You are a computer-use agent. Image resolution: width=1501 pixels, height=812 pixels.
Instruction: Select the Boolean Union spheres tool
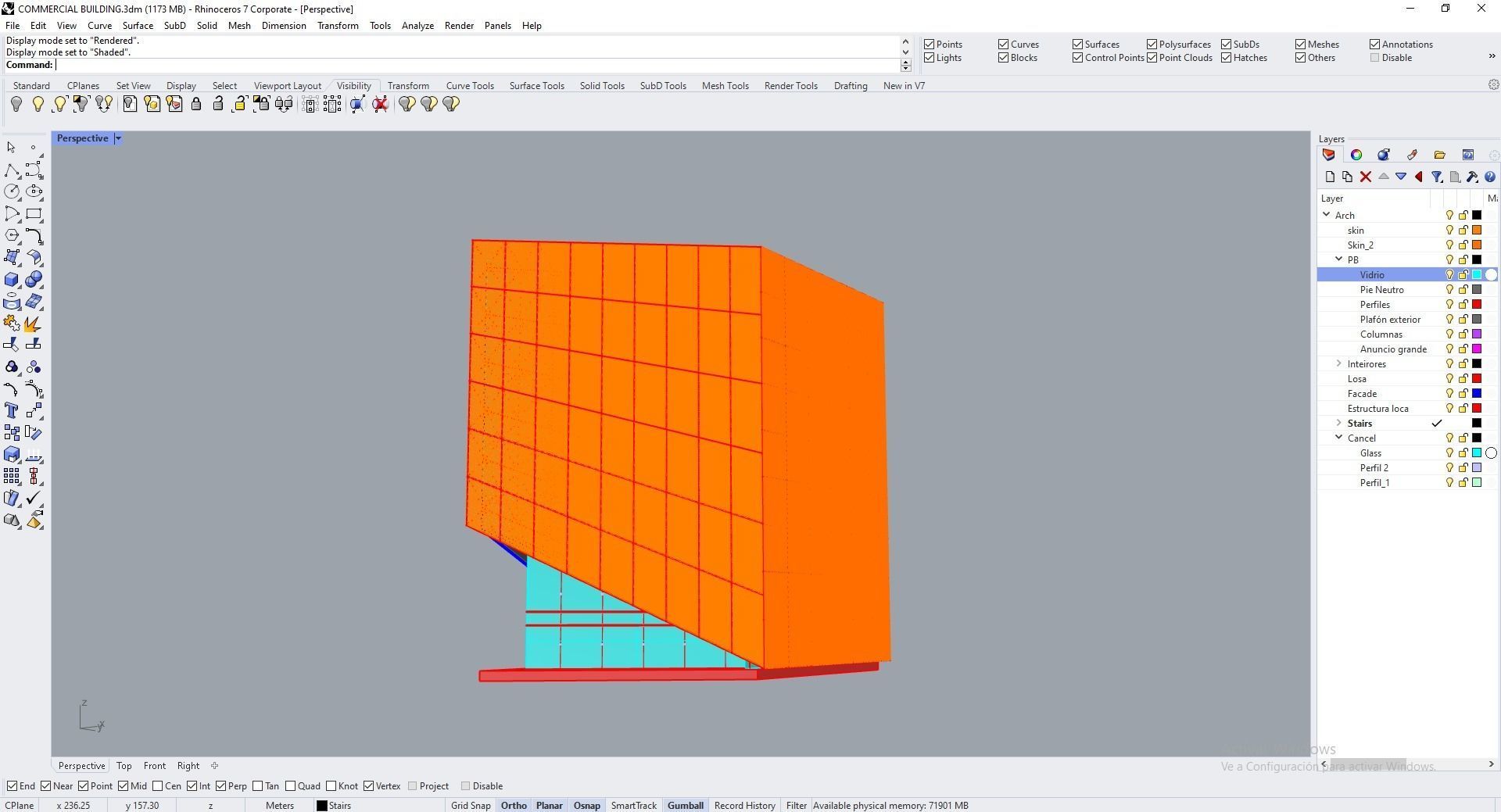pos(34,279)
